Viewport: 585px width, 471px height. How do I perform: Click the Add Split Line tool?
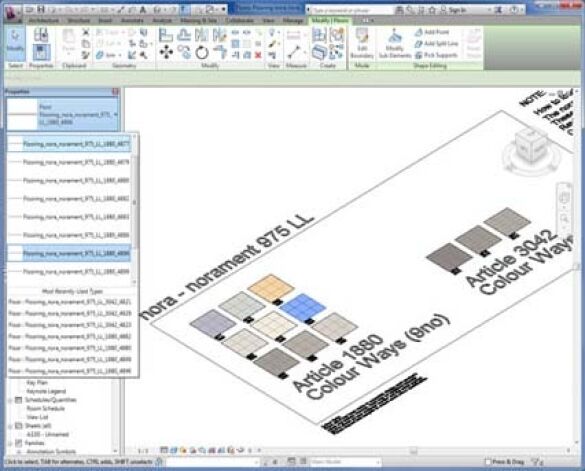pyautogui.click(x=437, y=44)
